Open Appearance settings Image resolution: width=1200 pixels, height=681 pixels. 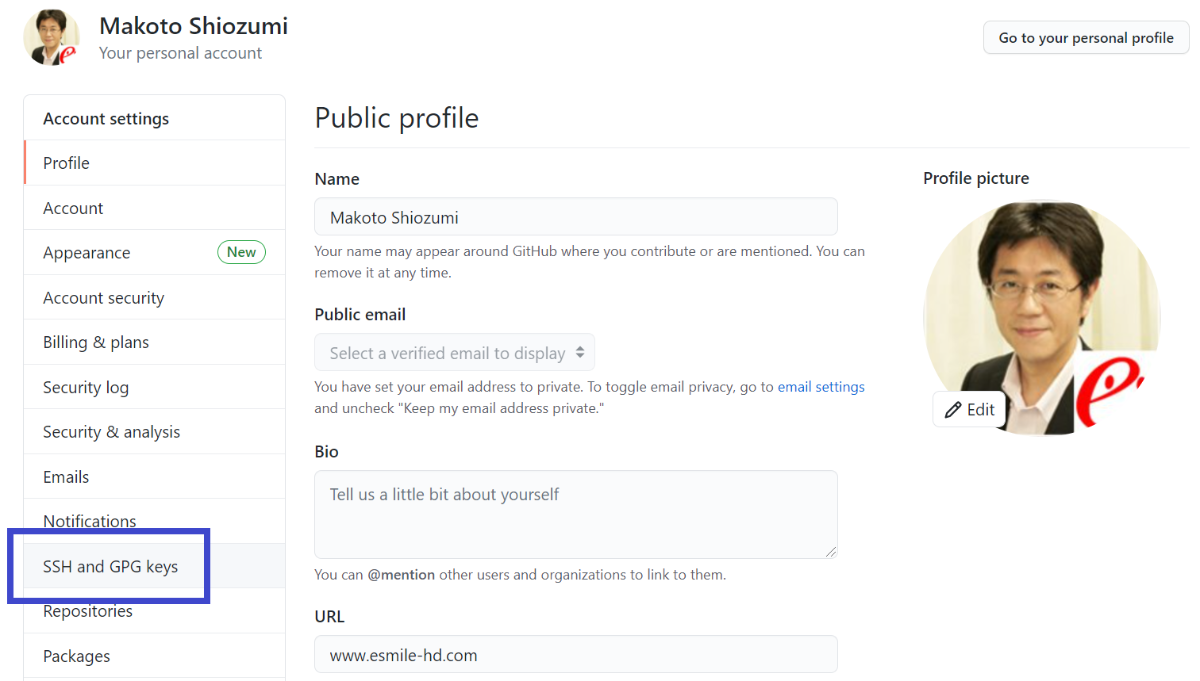[155, 253]
